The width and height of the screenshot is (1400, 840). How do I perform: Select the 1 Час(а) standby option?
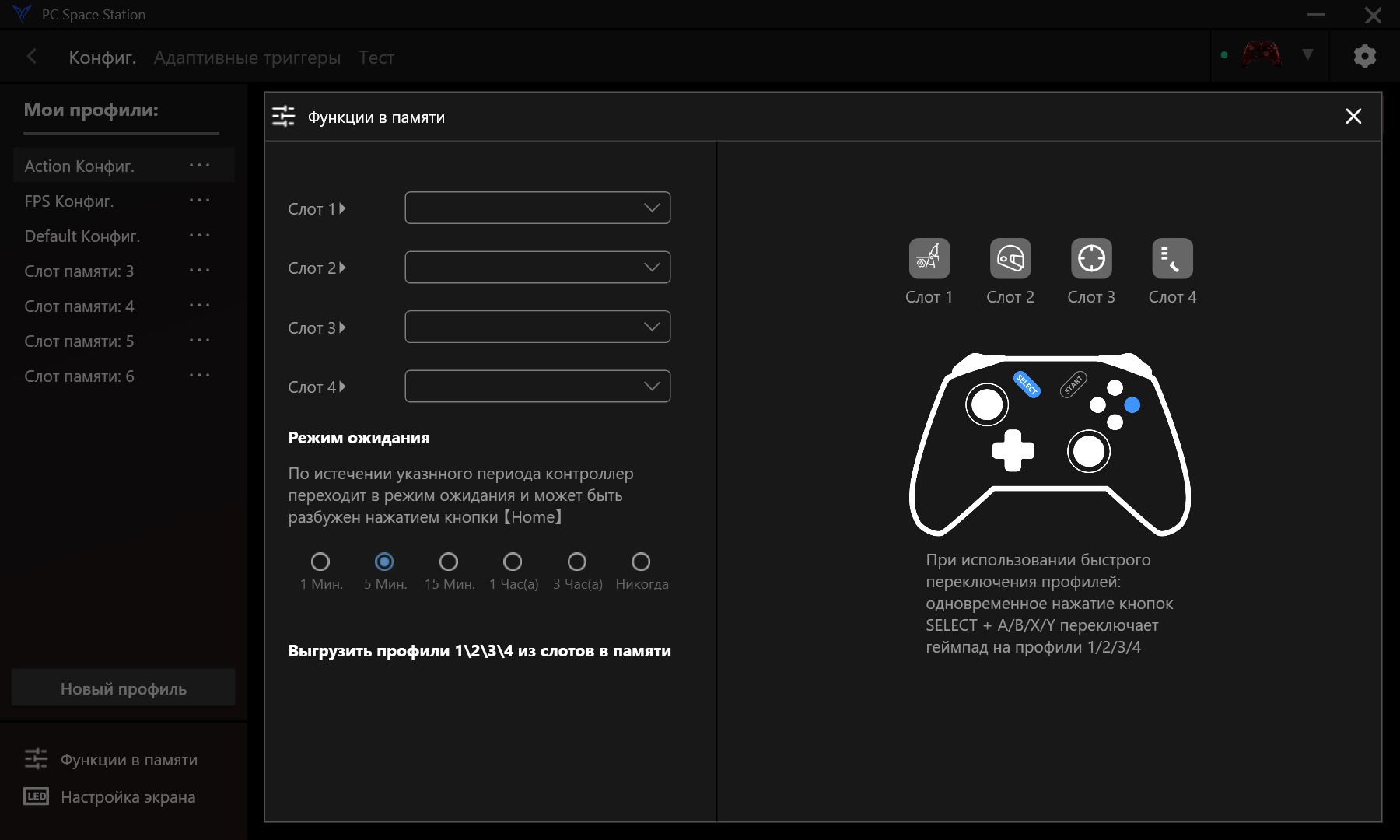[x=513, y=562]
